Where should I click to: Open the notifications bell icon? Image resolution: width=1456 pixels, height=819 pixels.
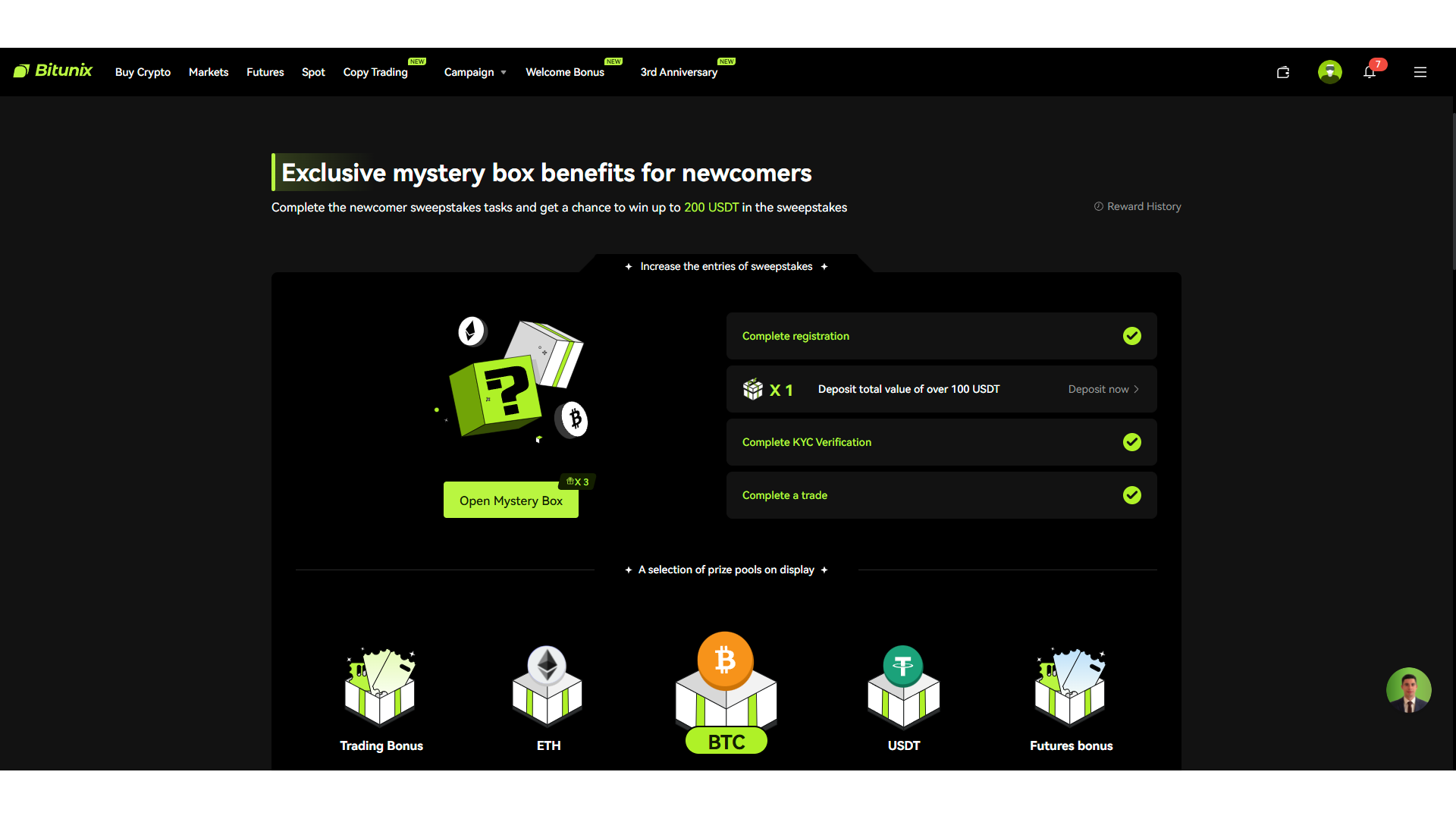point(1369,72)
